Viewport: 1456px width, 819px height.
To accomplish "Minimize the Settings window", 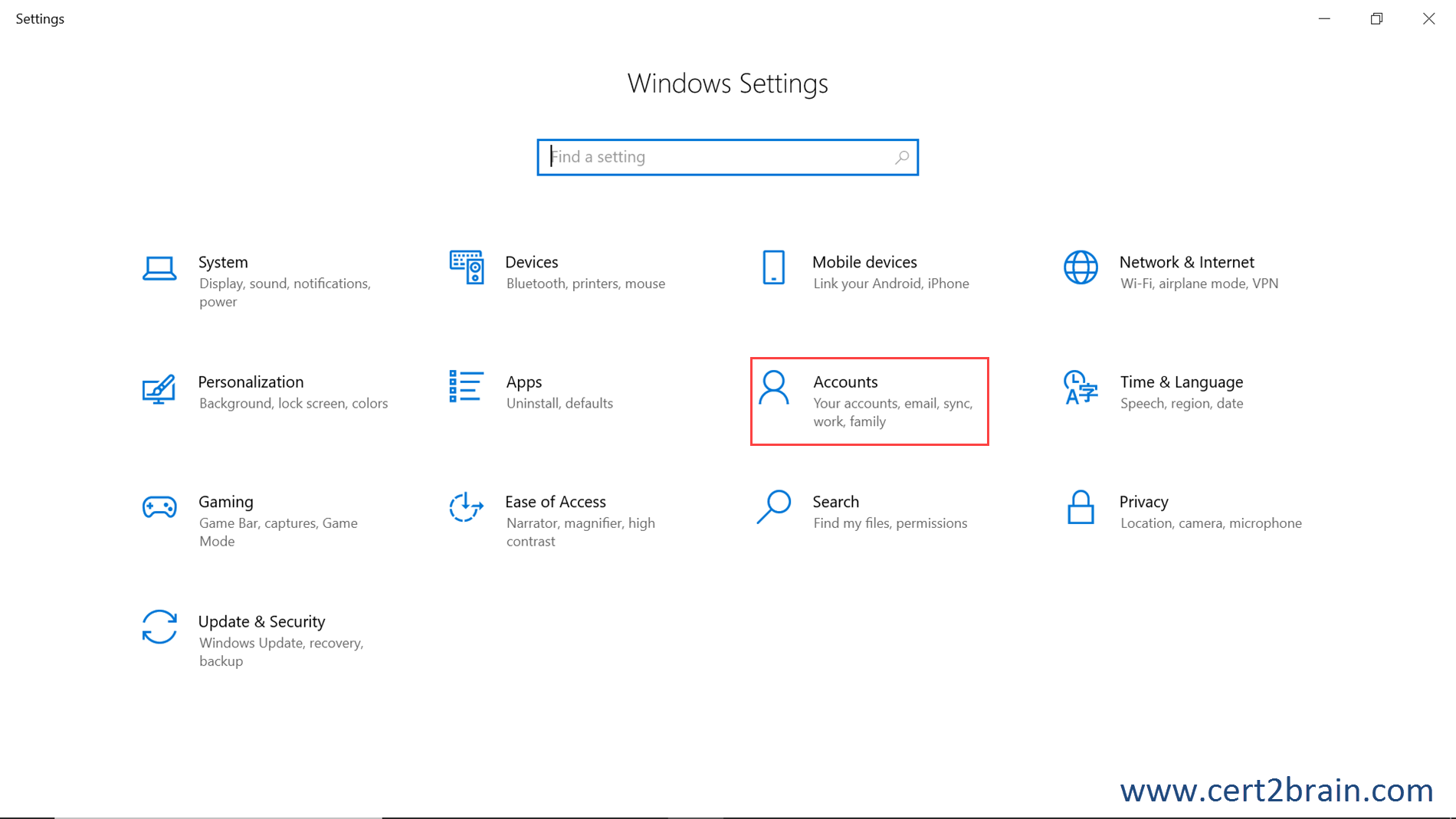I will 1324,18.
